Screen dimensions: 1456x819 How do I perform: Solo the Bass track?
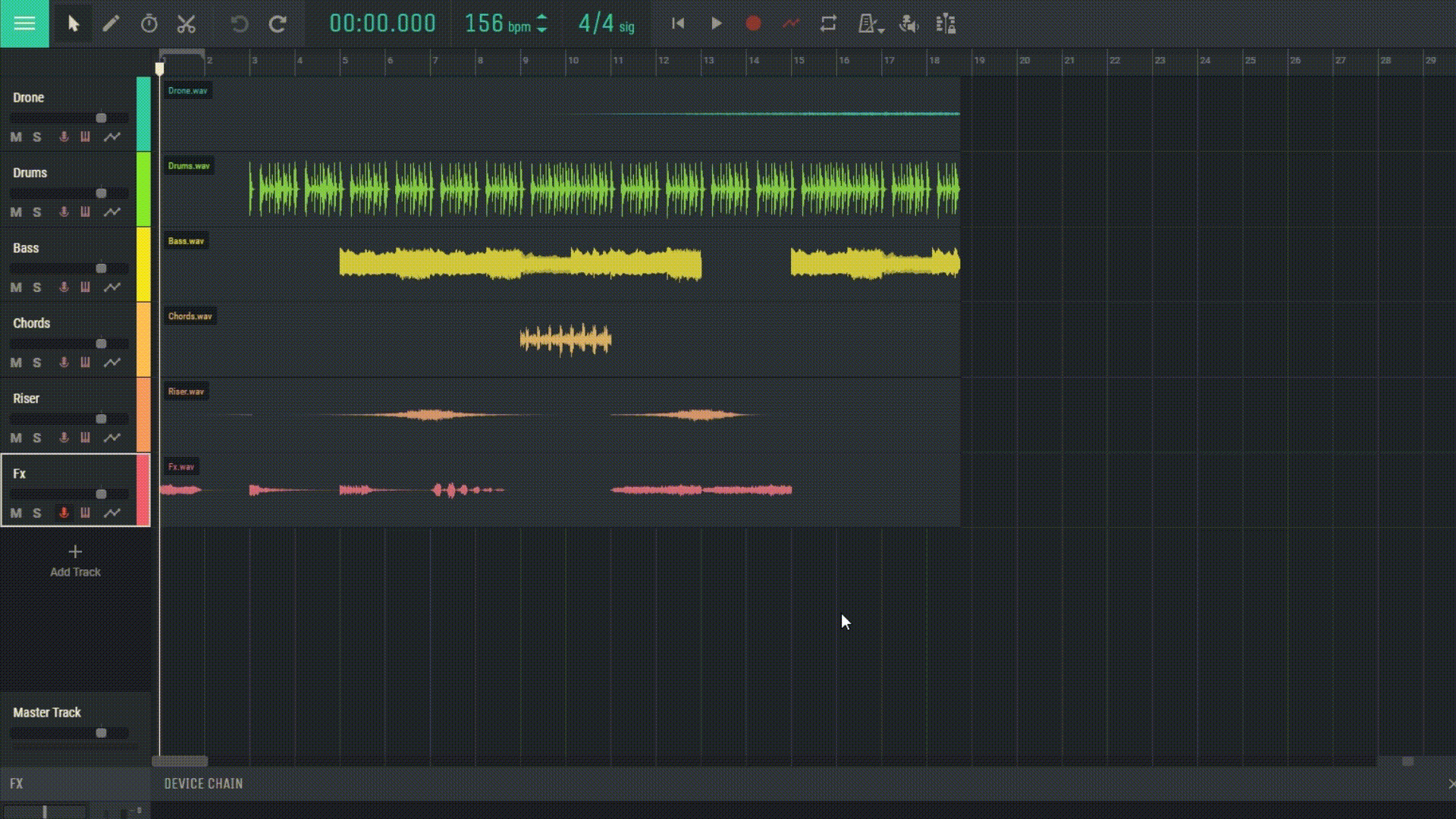tap(36, 287)
